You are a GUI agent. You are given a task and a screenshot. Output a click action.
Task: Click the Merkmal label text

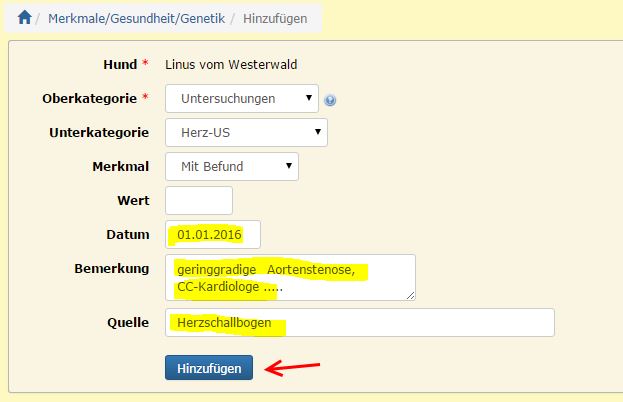pyautogui.click(x=120, y=165)
